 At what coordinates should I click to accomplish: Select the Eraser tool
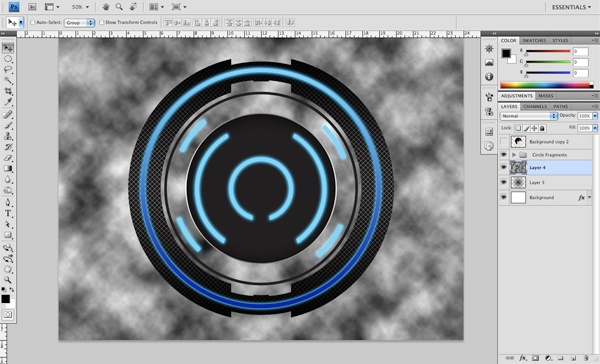tap(8, 158)
